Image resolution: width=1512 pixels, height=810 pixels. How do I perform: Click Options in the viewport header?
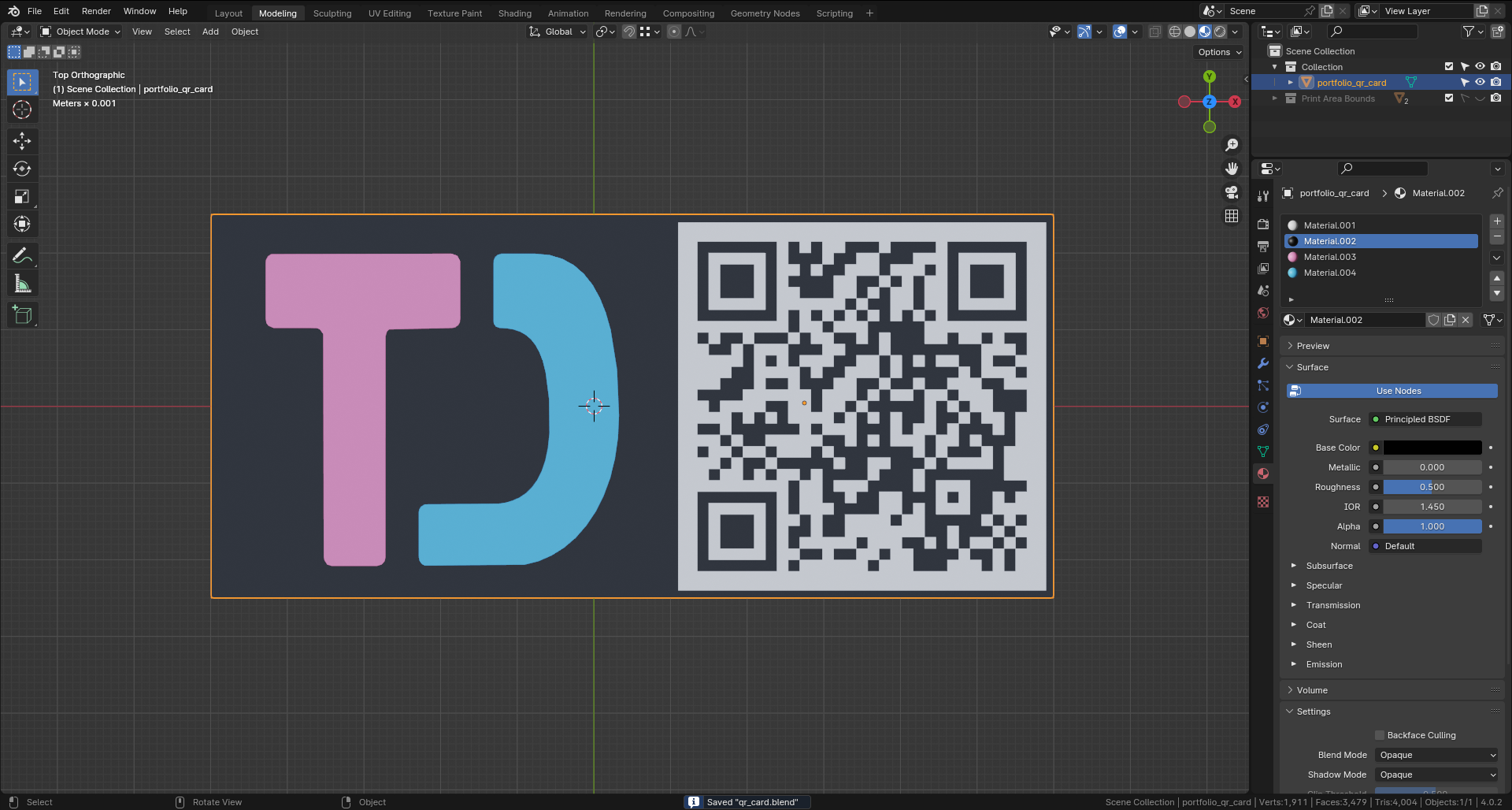coord(1217,51)
